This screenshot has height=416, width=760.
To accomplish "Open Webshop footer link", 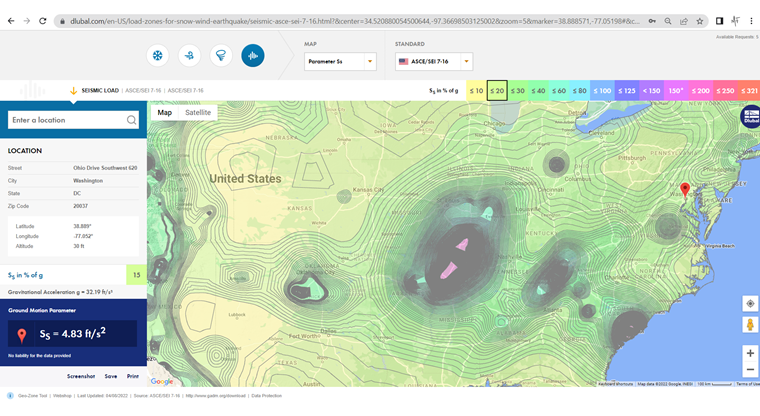I will click(x=62, y=396).
